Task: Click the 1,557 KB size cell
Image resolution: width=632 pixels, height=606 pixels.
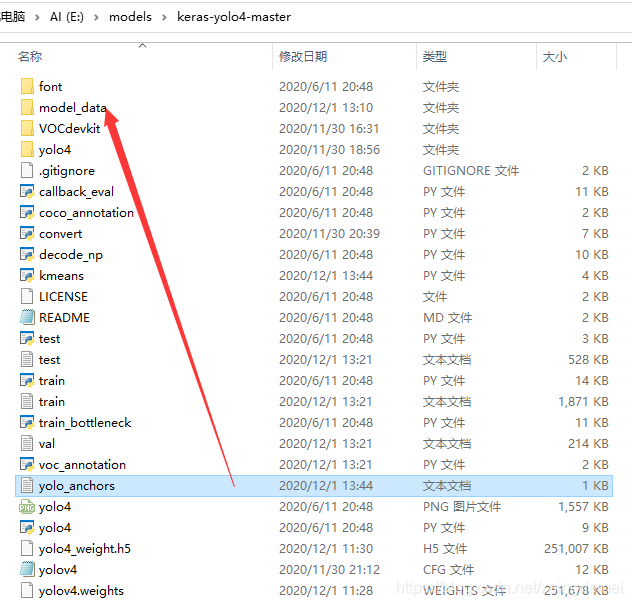Action: [x=583, y=506]
